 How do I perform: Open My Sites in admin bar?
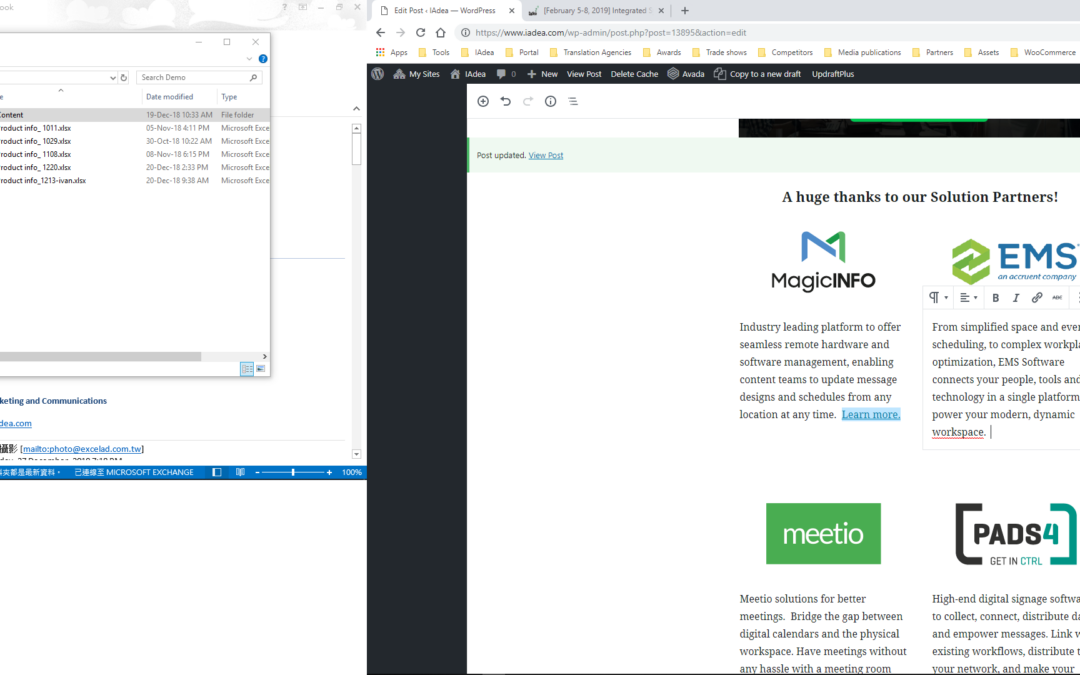[416, 74]
